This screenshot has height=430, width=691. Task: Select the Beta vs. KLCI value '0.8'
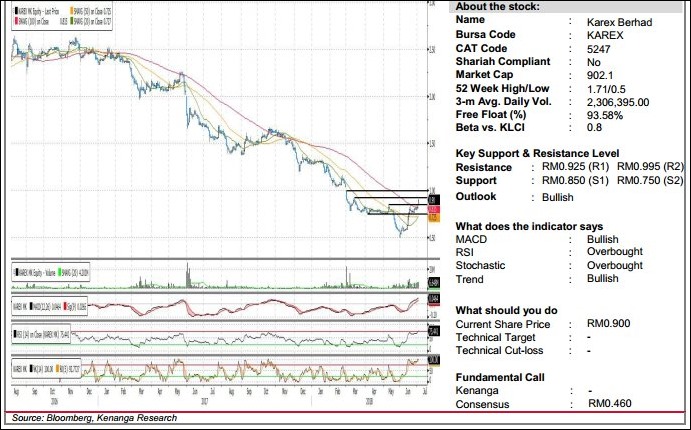click(594, 127)
